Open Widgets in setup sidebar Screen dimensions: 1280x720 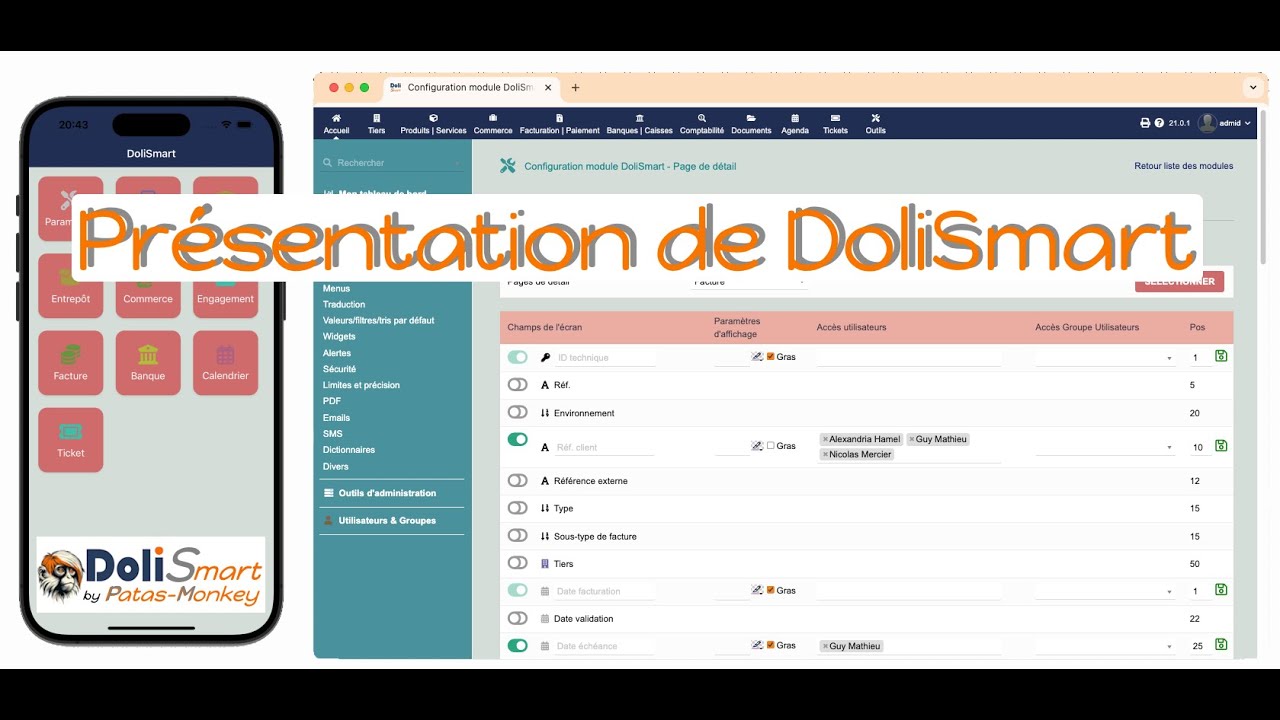point(339,336)
